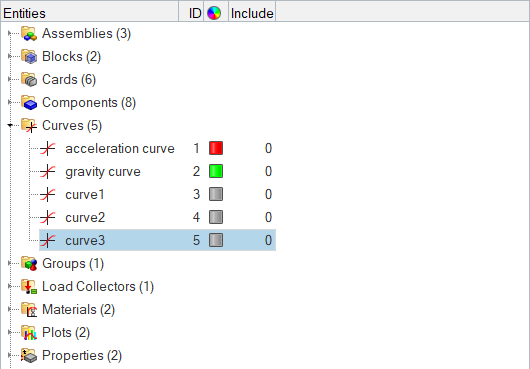The height and width of the screenshot is (369, 530).
Task: Expand the Cards (6) node
Action: [10, 79]
